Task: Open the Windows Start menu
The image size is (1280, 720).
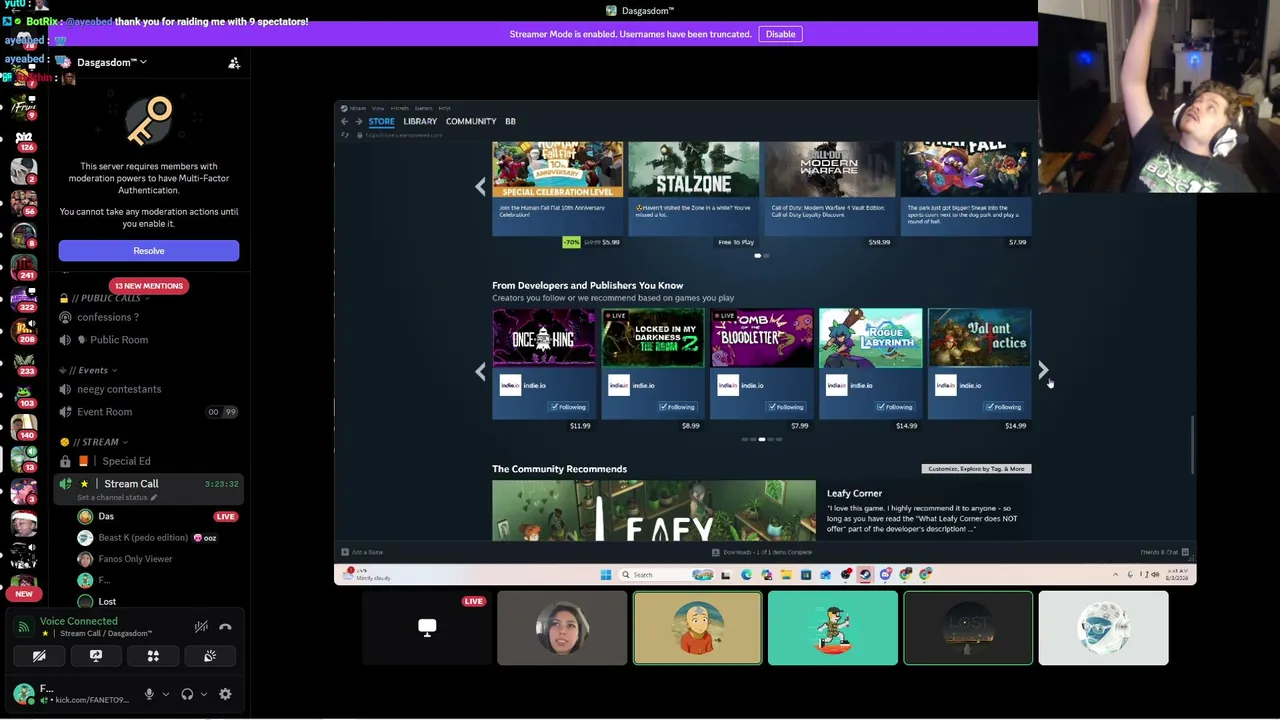Action: (606, 575)
